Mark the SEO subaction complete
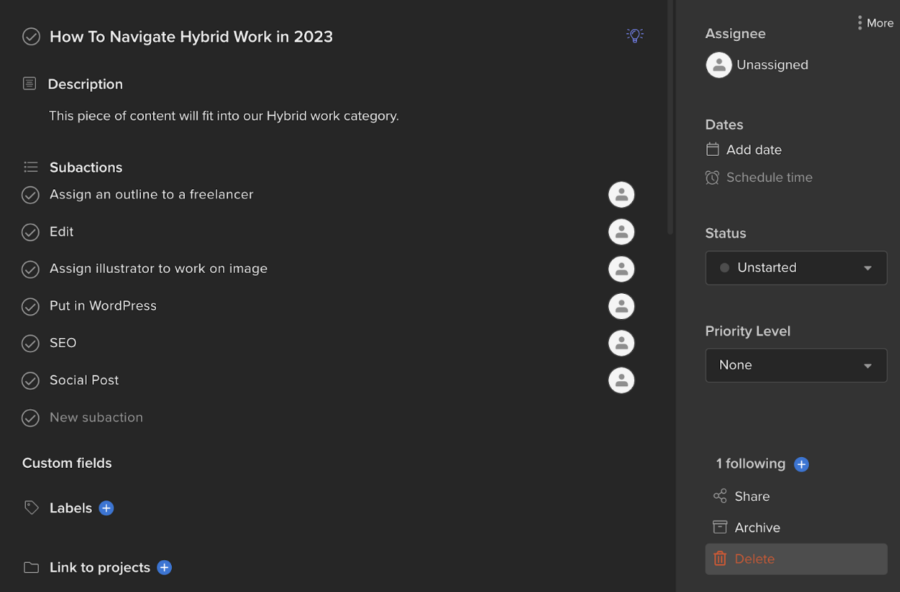Image resolution: width=900 pixels, height=592 pixels. coord(29,343)
